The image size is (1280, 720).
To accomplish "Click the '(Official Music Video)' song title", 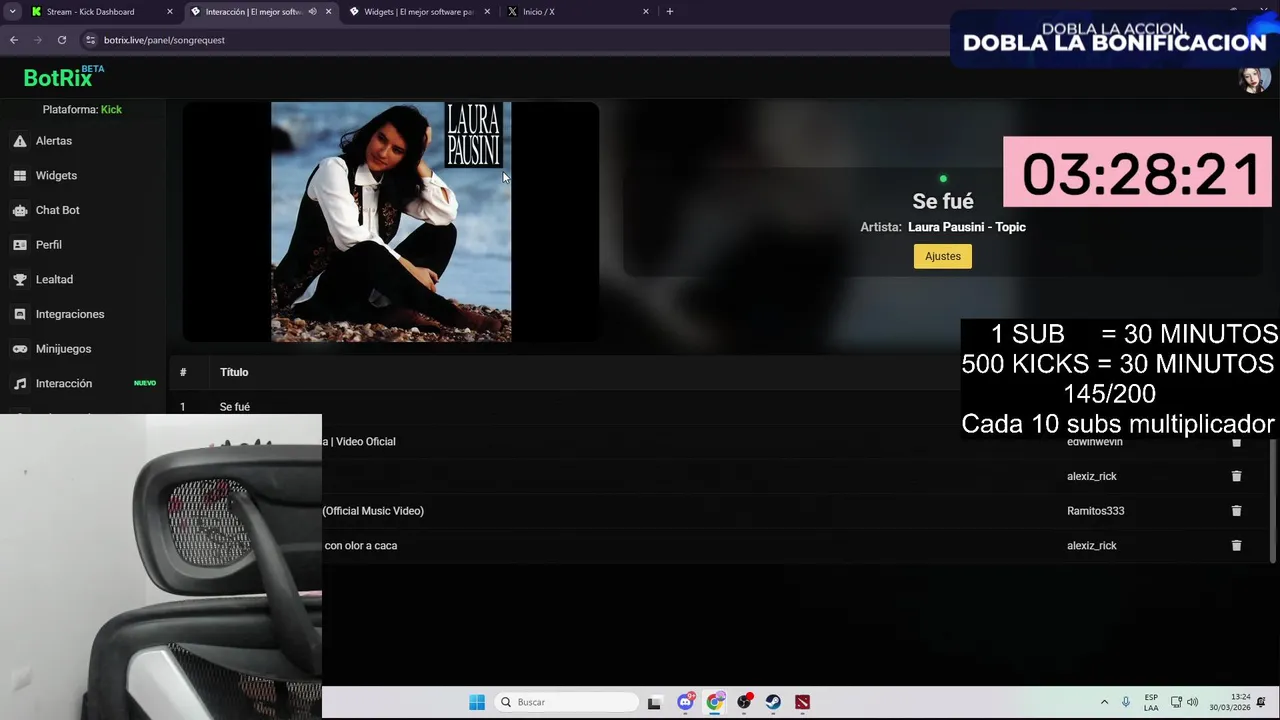I will [373, 511].
